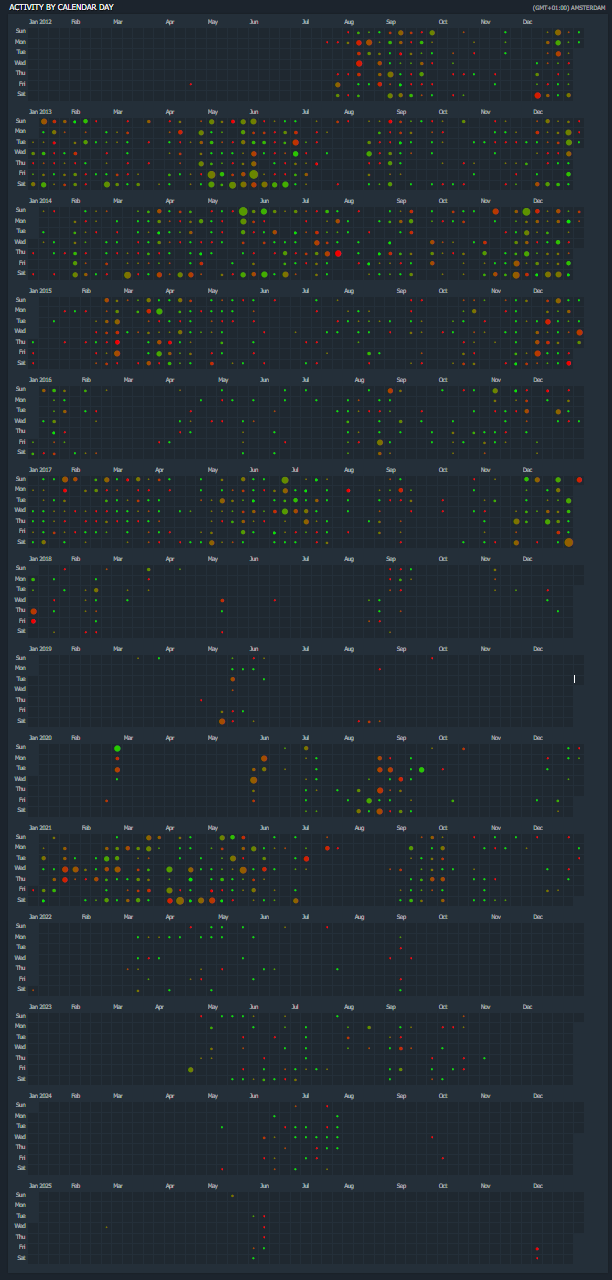This screenshot has height=1280, width=612.
Task: Click the 'ACTIVITY BY CALENDAR DAY' title
Action: tap(61, 7)
